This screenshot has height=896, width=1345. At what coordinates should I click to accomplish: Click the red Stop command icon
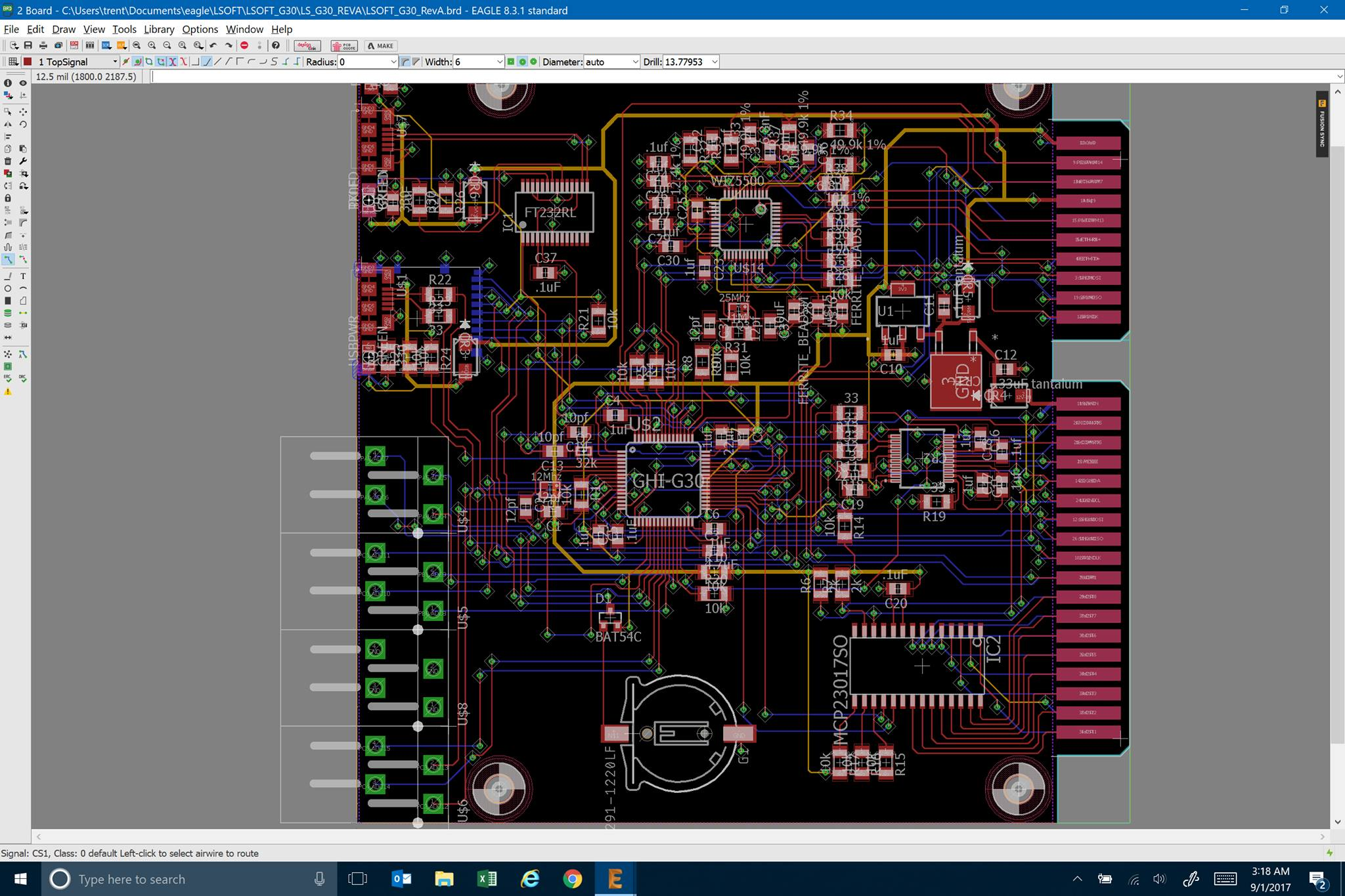[x=244, y=45]
